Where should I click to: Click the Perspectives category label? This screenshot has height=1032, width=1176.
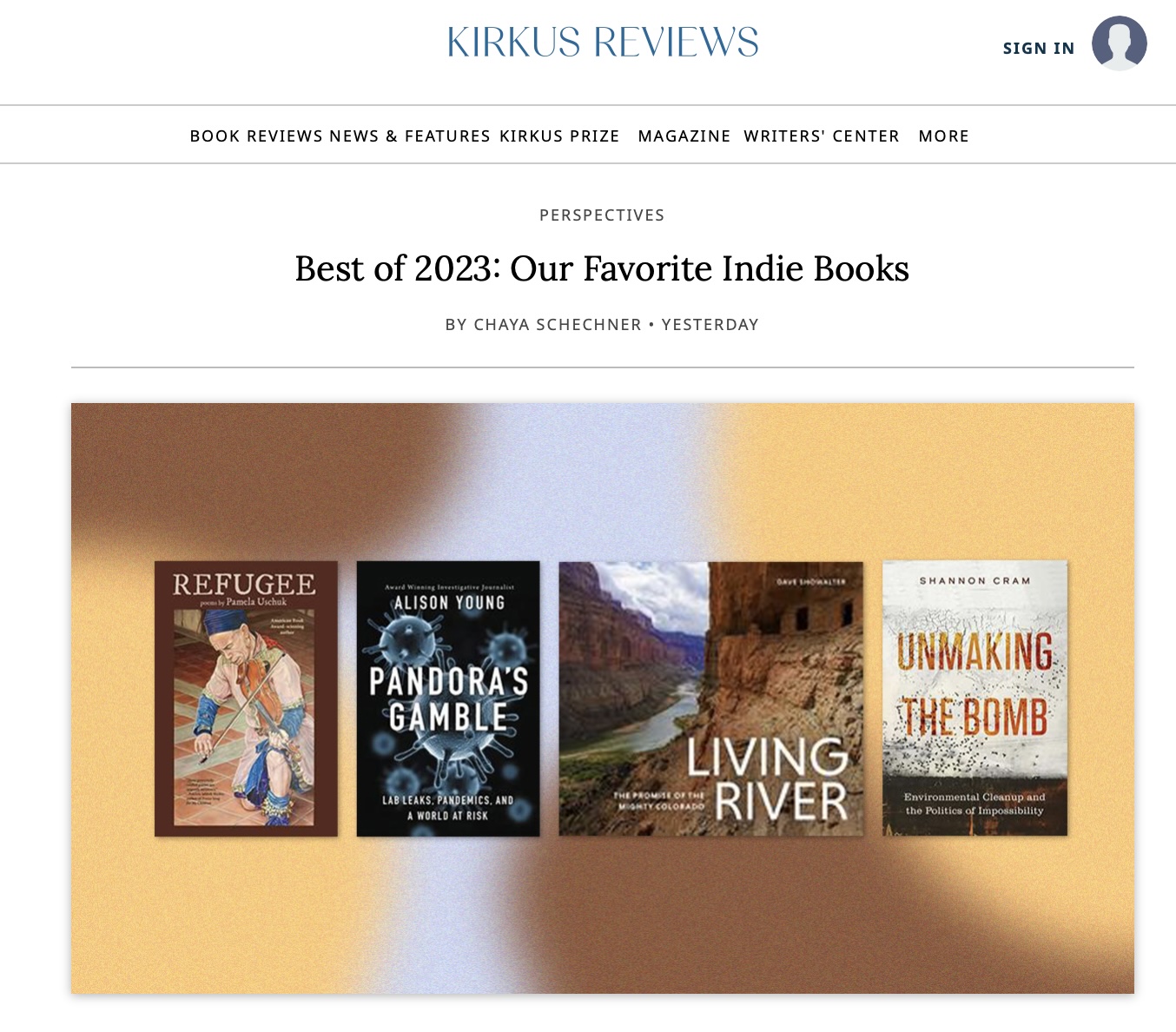click(x=602, y=215)
